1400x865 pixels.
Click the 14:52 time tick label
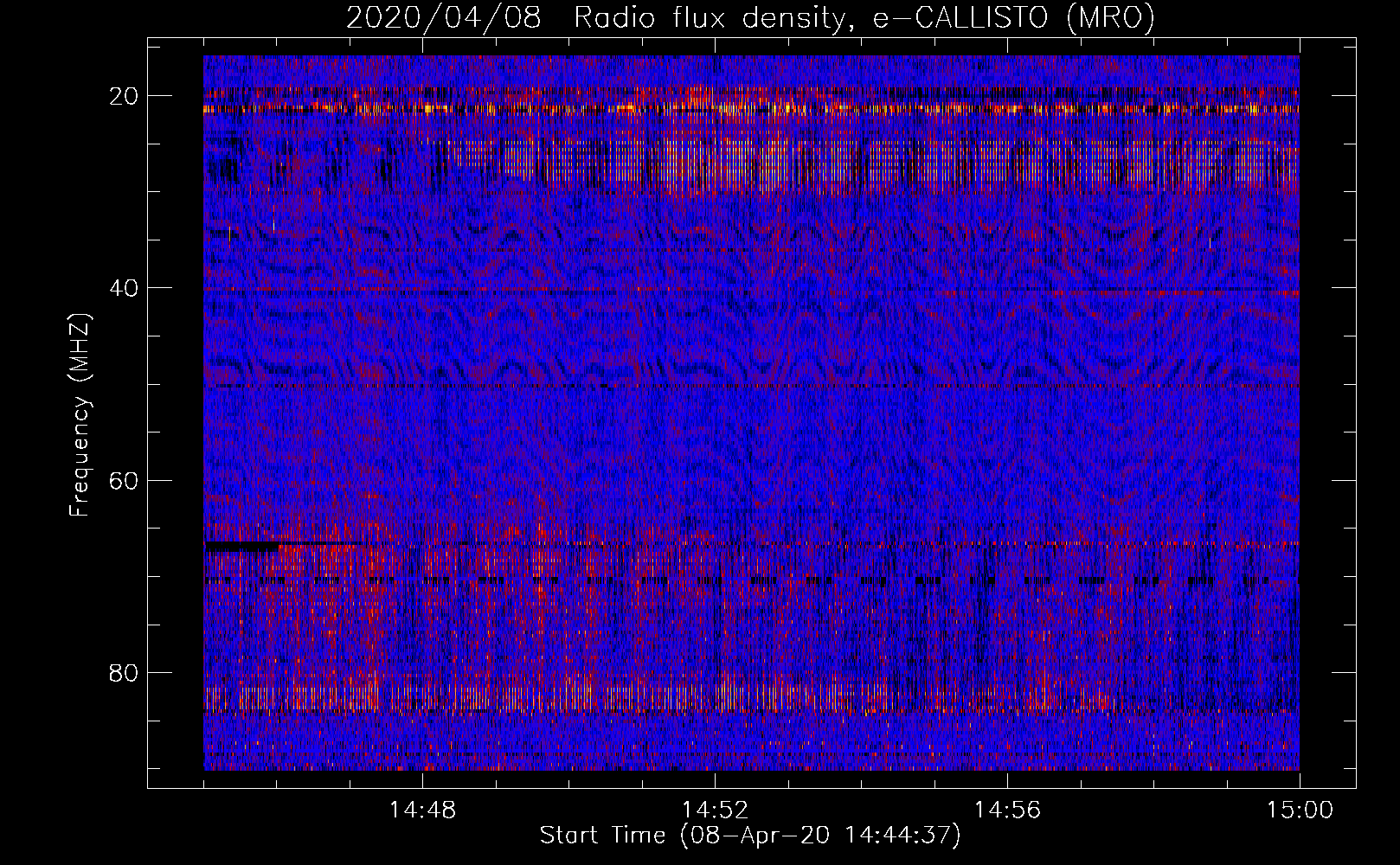coord(715,811)
